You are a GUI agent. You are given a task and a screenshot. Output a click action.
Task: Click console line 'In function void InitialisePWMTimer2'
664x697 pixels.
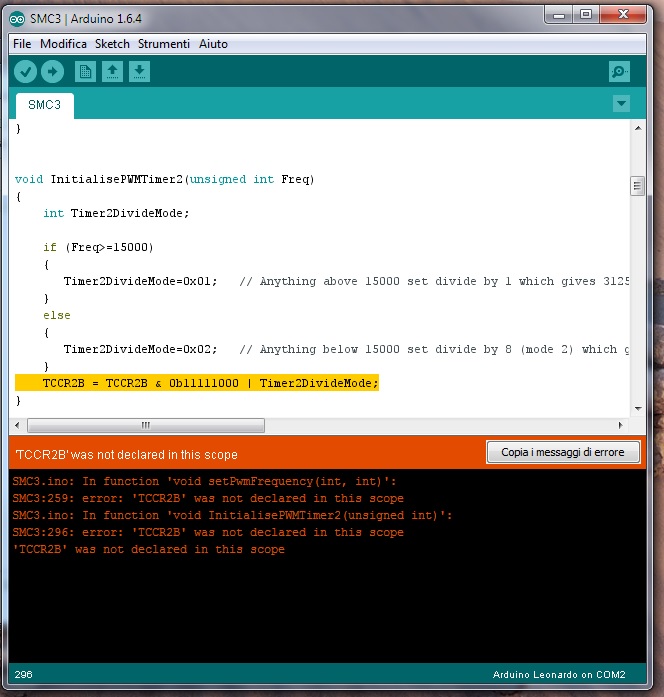232,516
